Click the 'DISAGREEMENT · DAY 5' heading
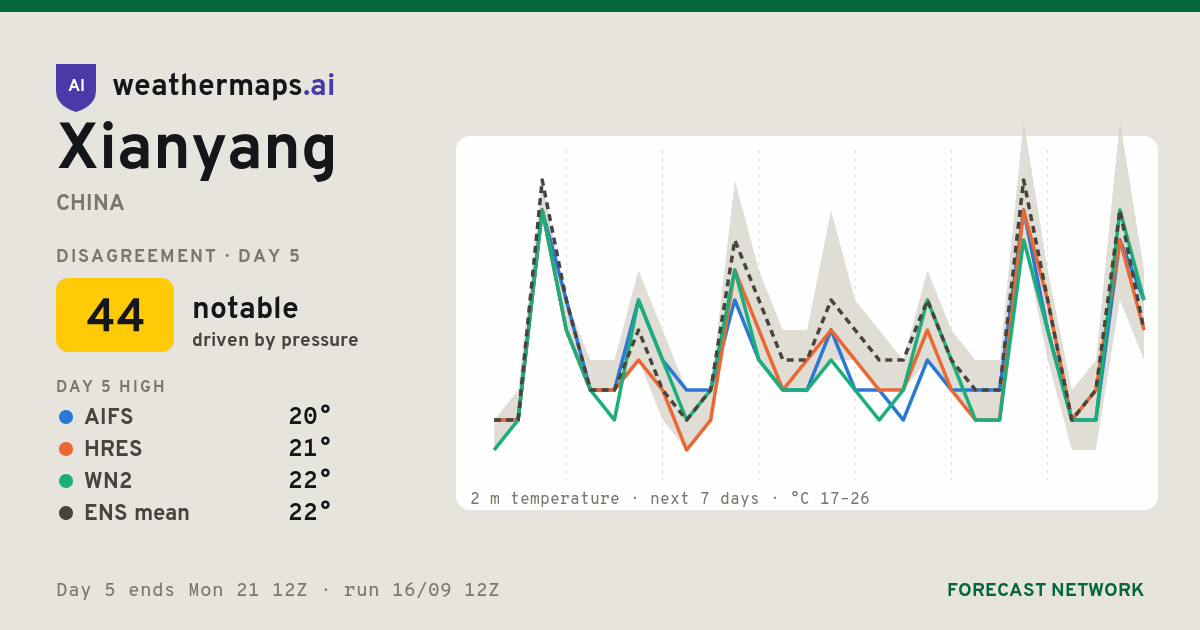Viewport: 1200px width, 630px height. point(178,256)
